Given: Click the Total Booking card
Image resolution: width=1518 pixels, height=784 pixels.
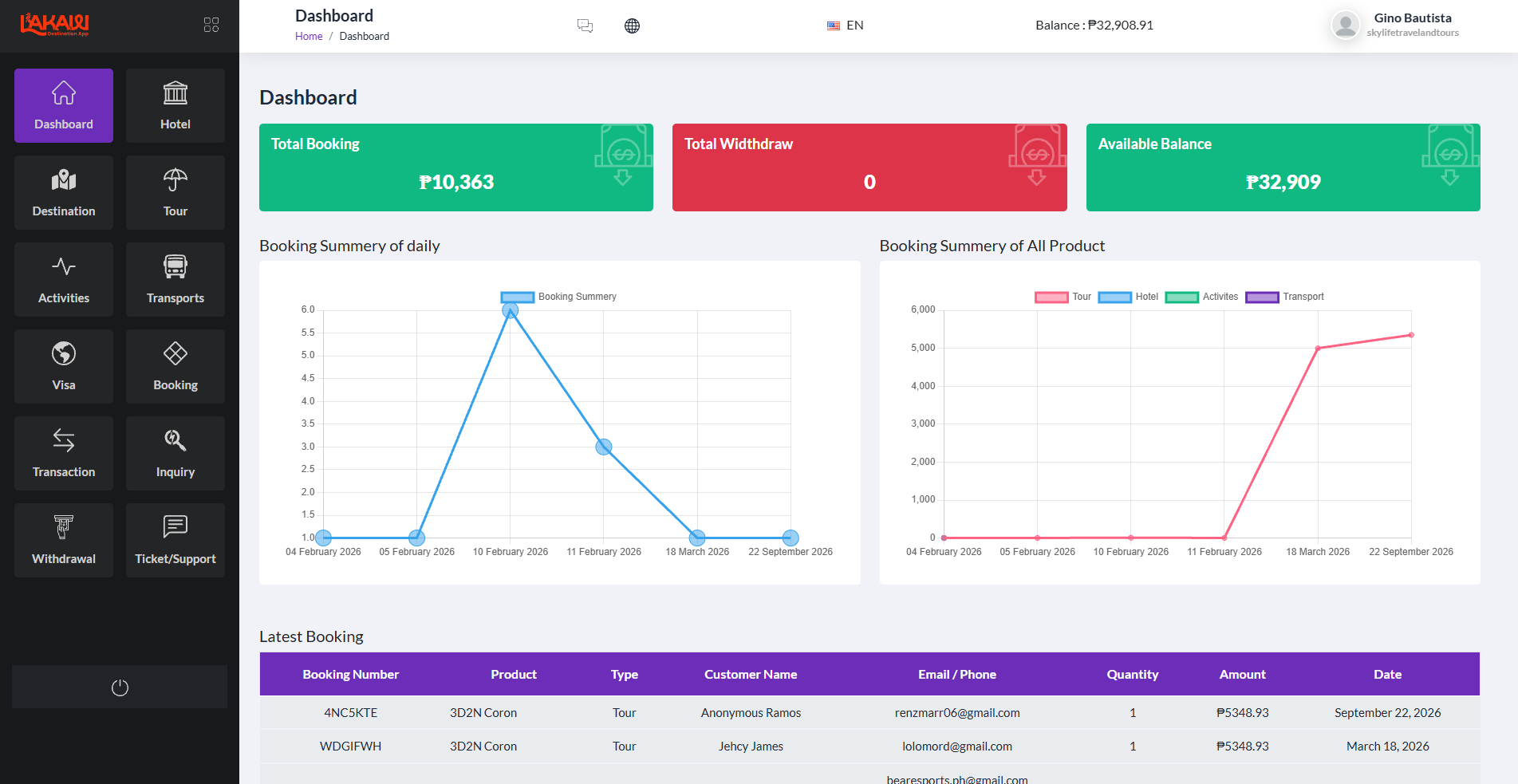Looking at the screenshot, I should tap(456, 167).
